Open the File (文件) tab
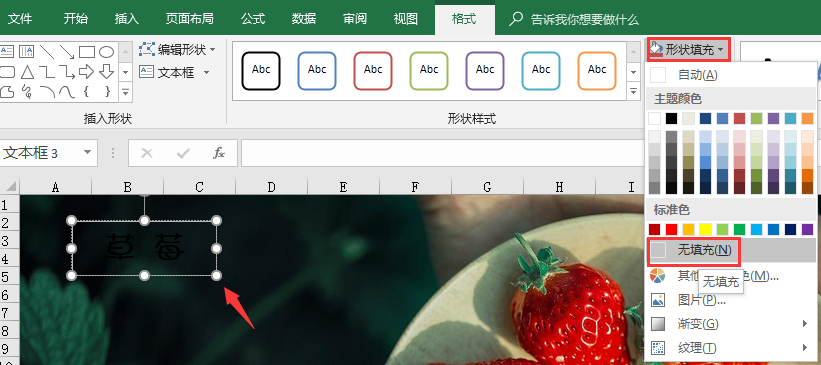This screenshot has width=821, height=365. tap(20, 19)
